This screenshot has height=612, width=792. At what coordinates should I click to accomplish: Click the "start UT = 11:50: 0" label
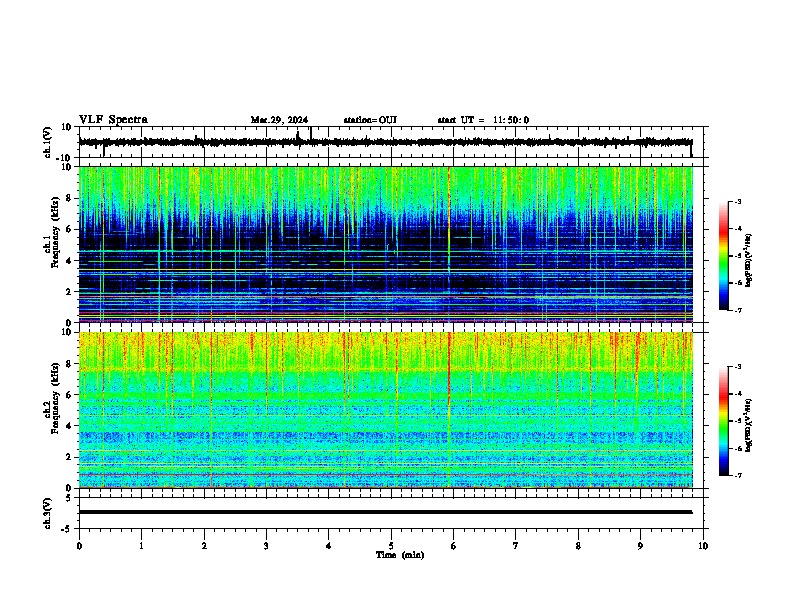click(x=483, y=120)
